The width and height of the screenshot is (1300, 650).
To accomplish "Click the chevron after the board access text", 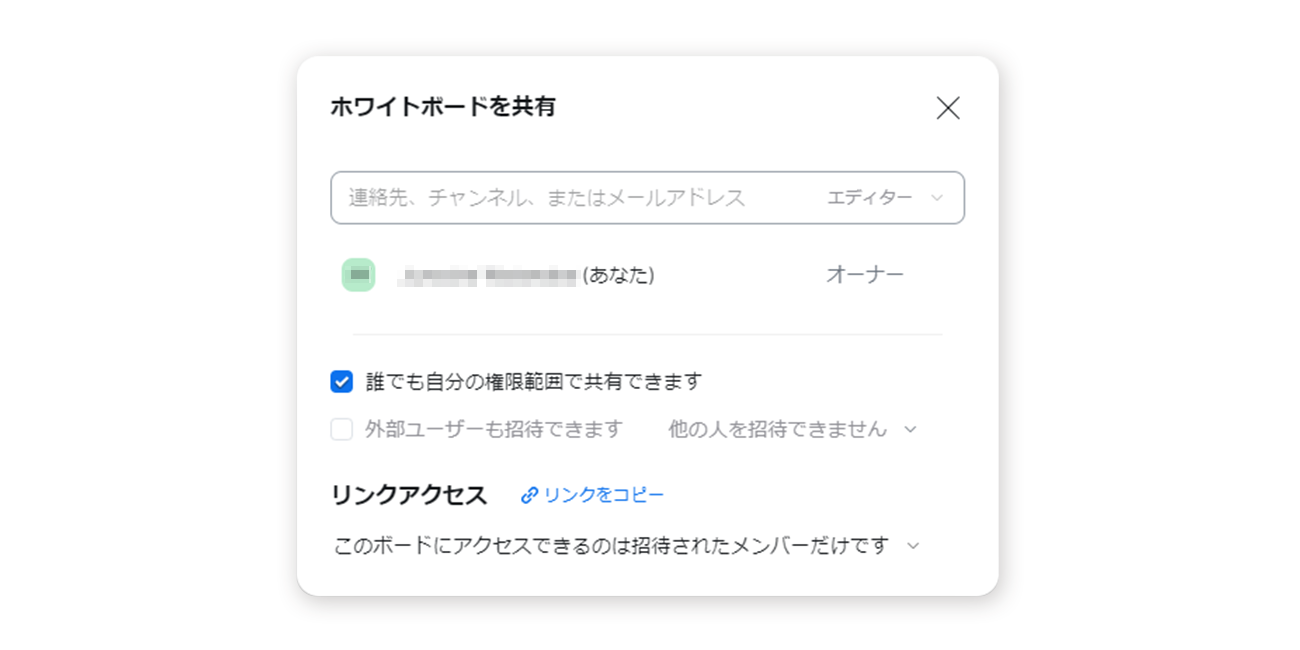I will coord(912,546).
